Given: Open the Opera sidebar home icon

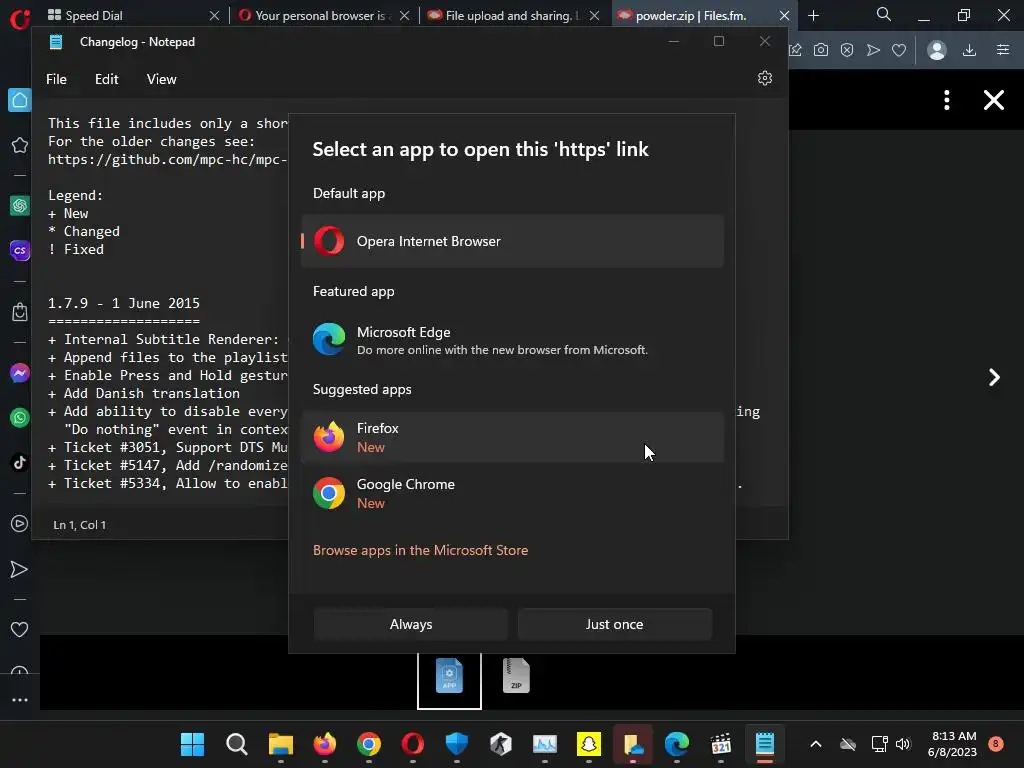Looking at the screenshot, I should click(20, 100).
